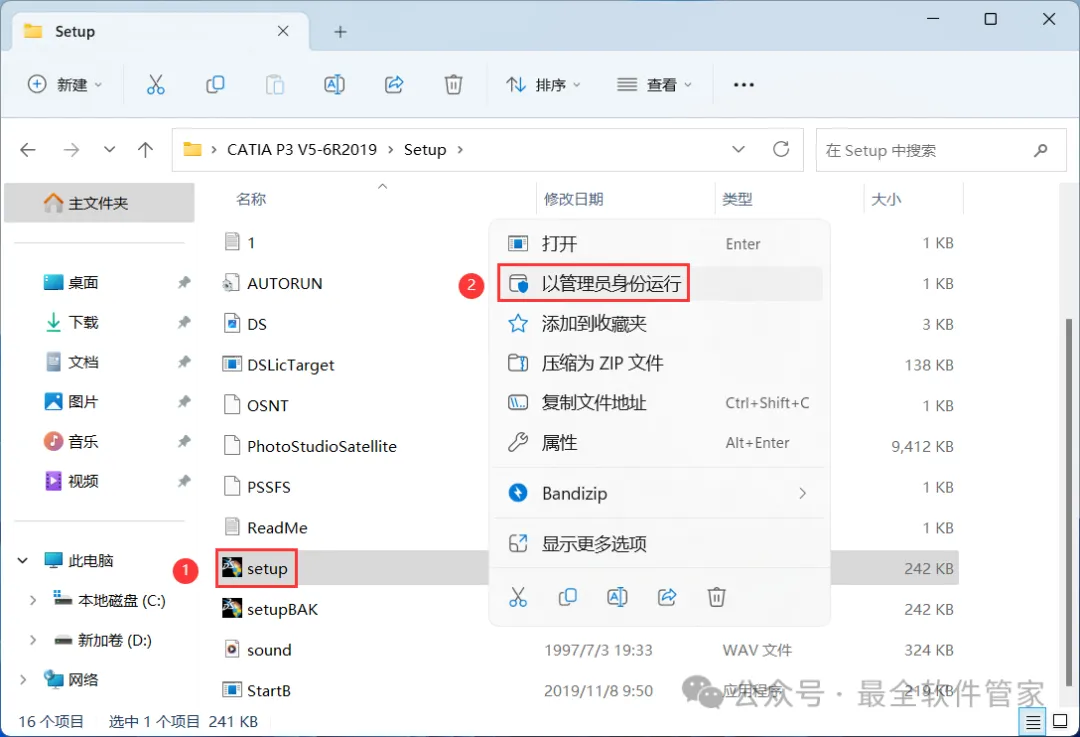Select the setupBAK file
This screenshot has width=1080, height=737.
282,610
